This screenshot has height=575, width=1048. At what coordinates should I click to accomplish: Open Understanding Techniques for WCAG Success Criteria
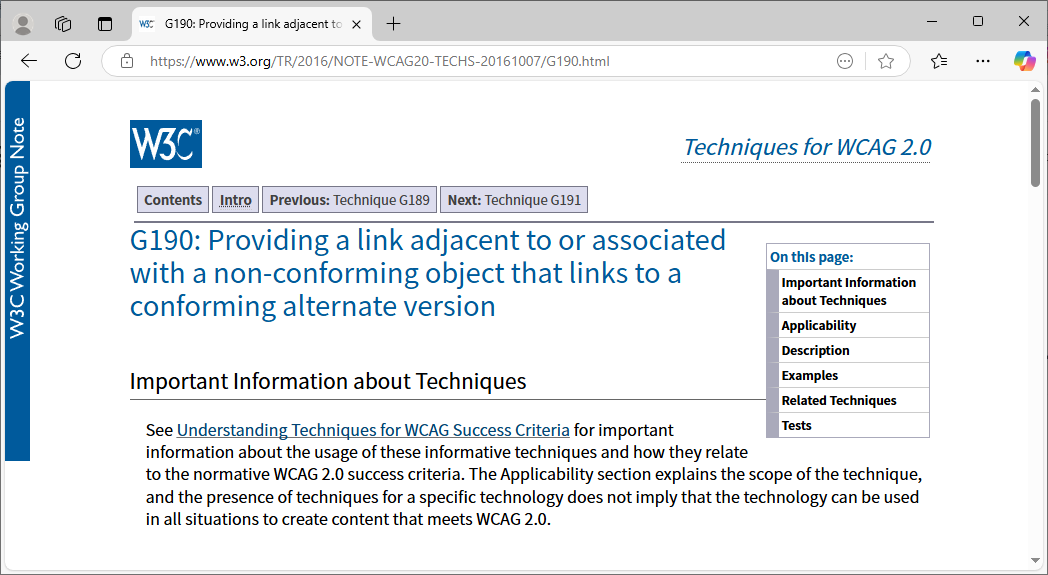(x=373, y=430)
